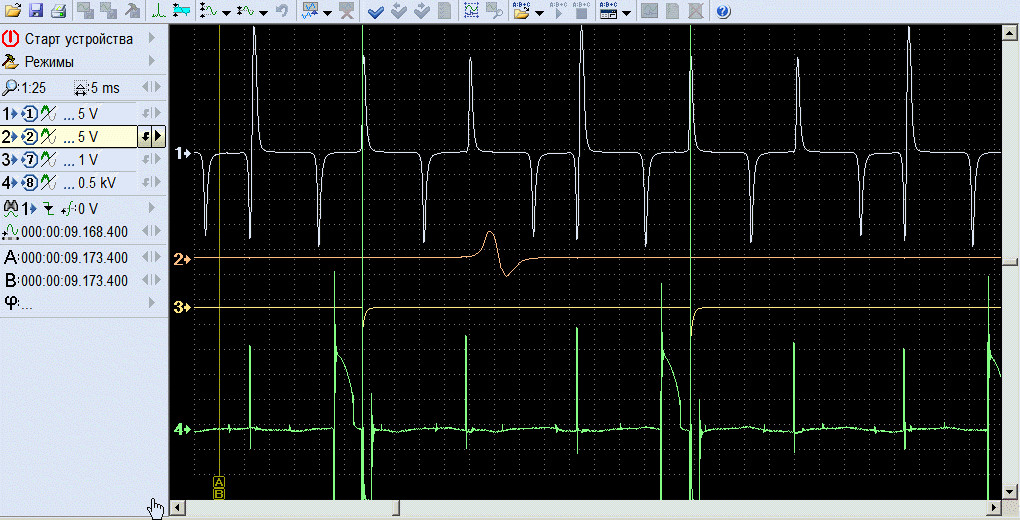This screenshot has width=1020, height=520.
Task: Click the falling-edge trigger icon
Action: click(x=48, y=209)
